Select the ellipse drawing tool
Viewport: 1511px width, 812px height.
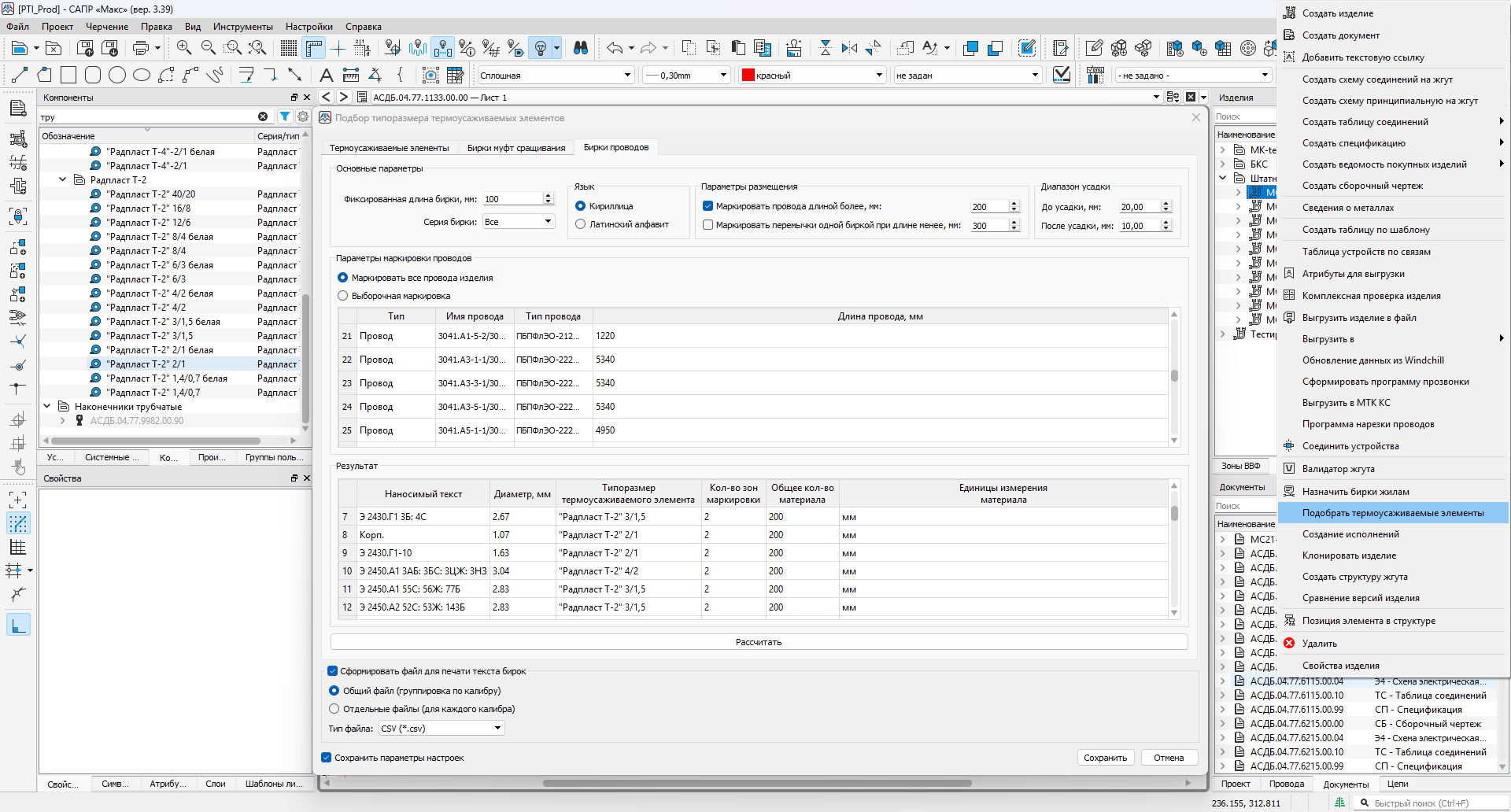[142, 76]
